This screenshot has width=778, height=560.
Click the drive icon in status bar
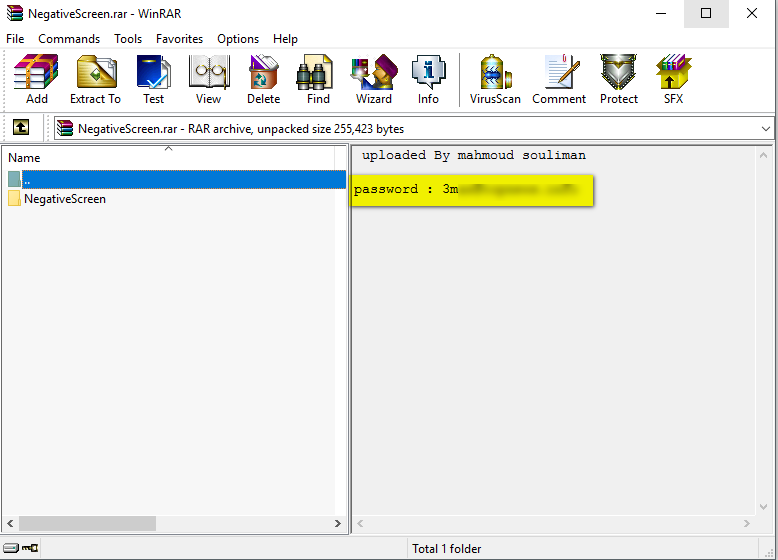(x=11, y=548)
